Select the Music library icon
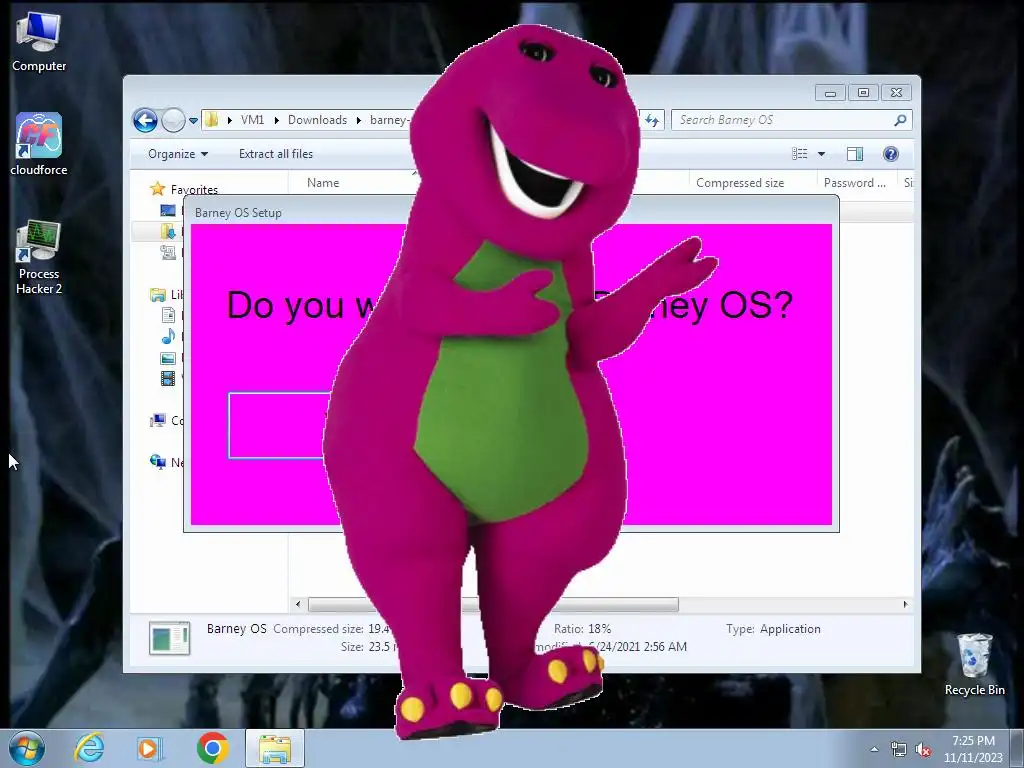This screenshot has width=1024, height=768. [168, 336]
